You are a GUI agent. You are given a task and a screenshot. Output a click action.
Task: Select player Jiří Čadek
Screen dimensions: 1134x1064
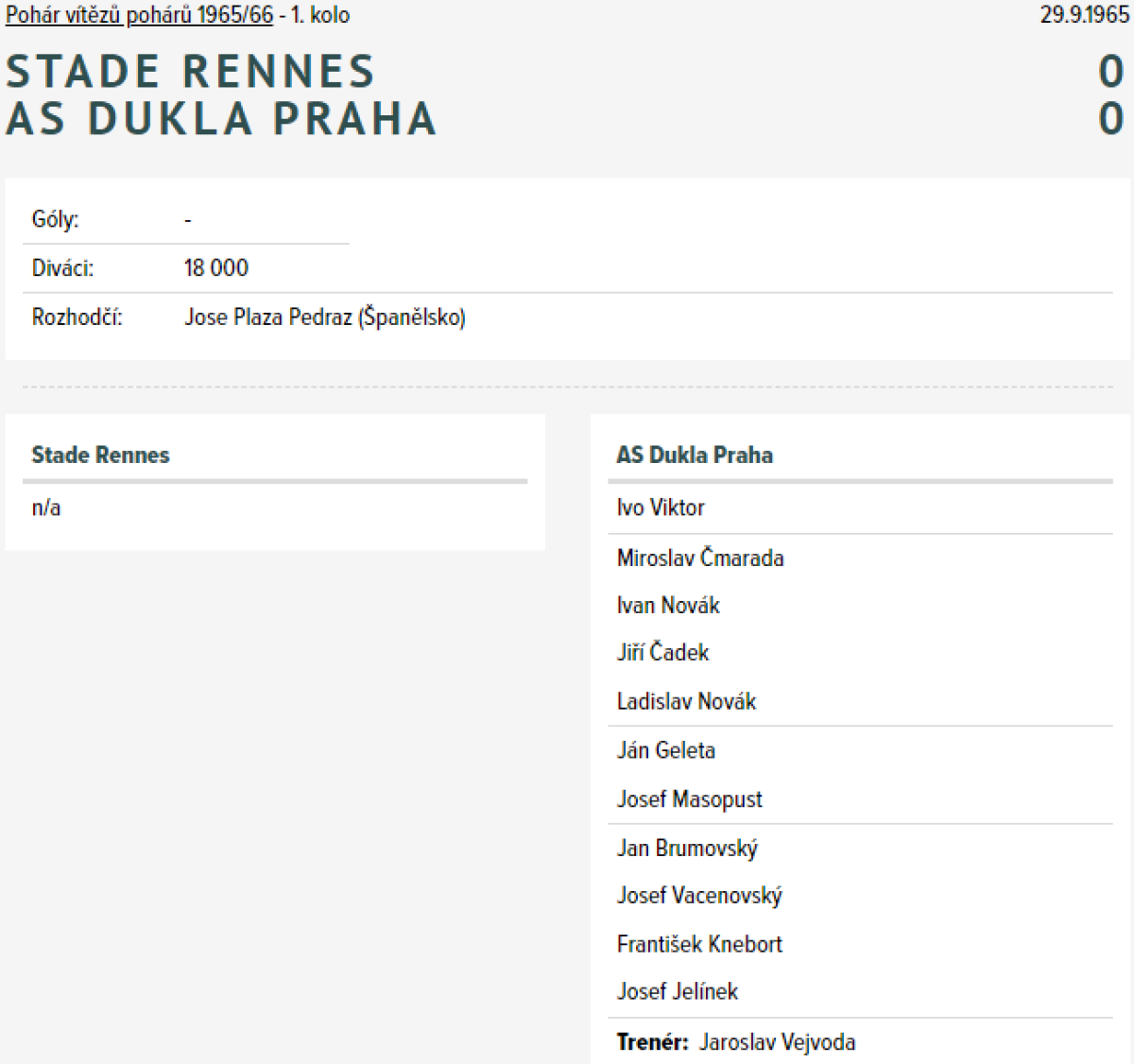pos(662,652)
